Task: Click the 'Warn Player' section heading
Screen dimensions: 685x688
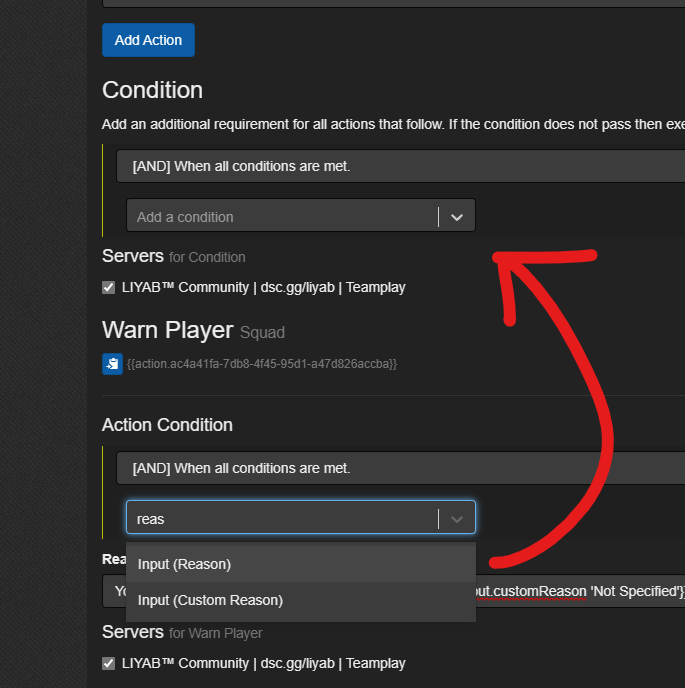Action: tap(167, 330)
